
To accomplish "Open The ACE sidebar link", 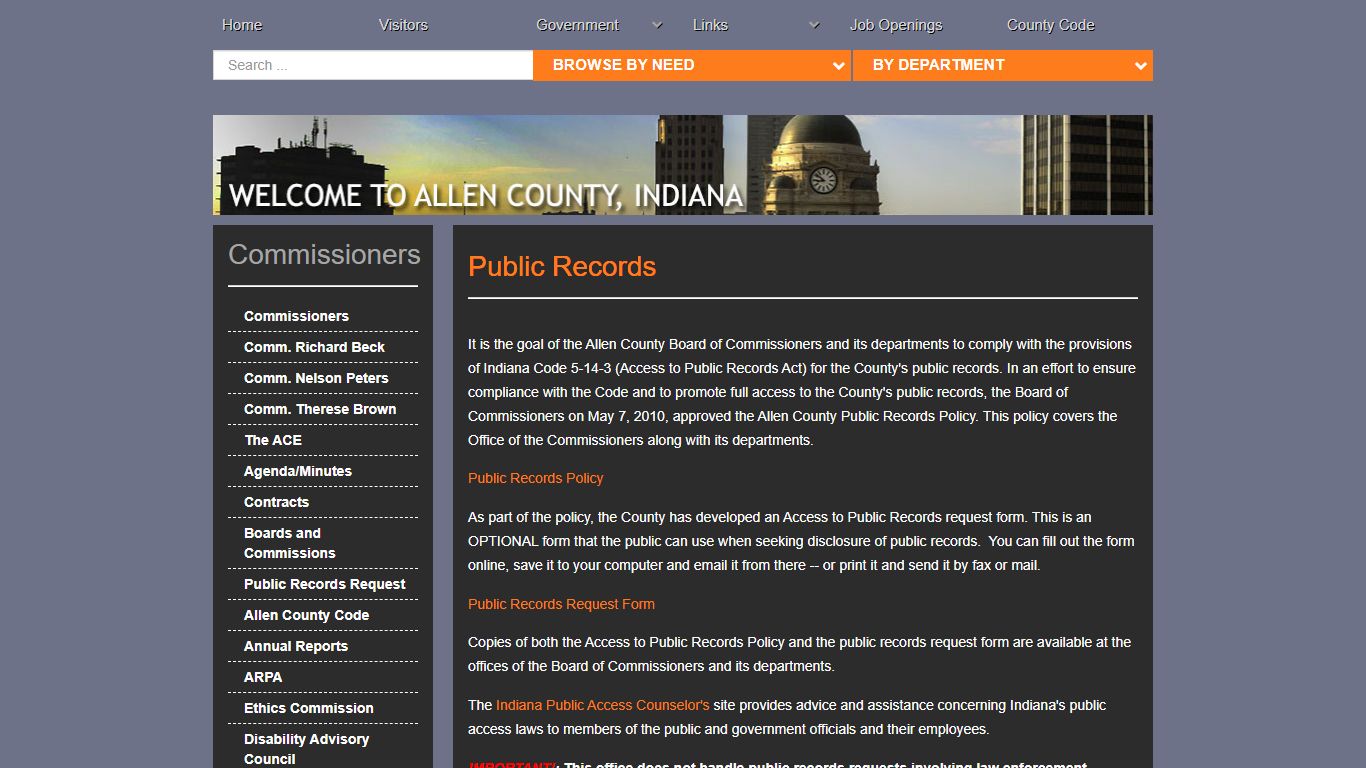I will coord(273,440).
